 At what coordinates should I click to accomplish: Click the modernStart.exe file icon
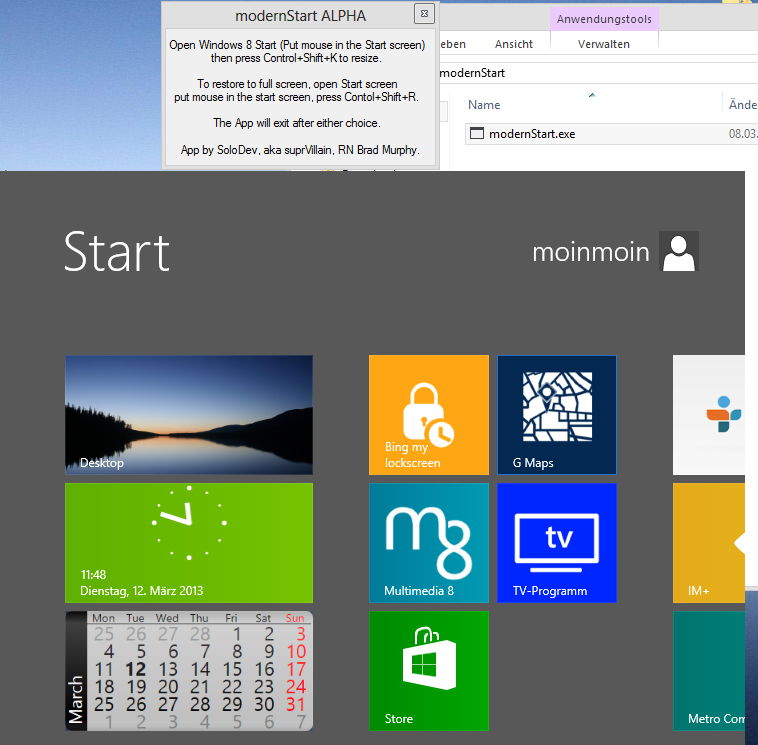(477, 133)
